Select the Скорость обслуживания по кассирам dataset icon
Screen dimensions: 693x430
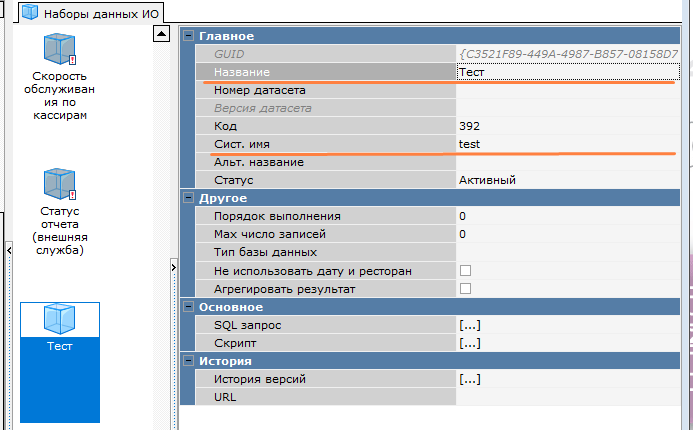click(x=59, y=50)
